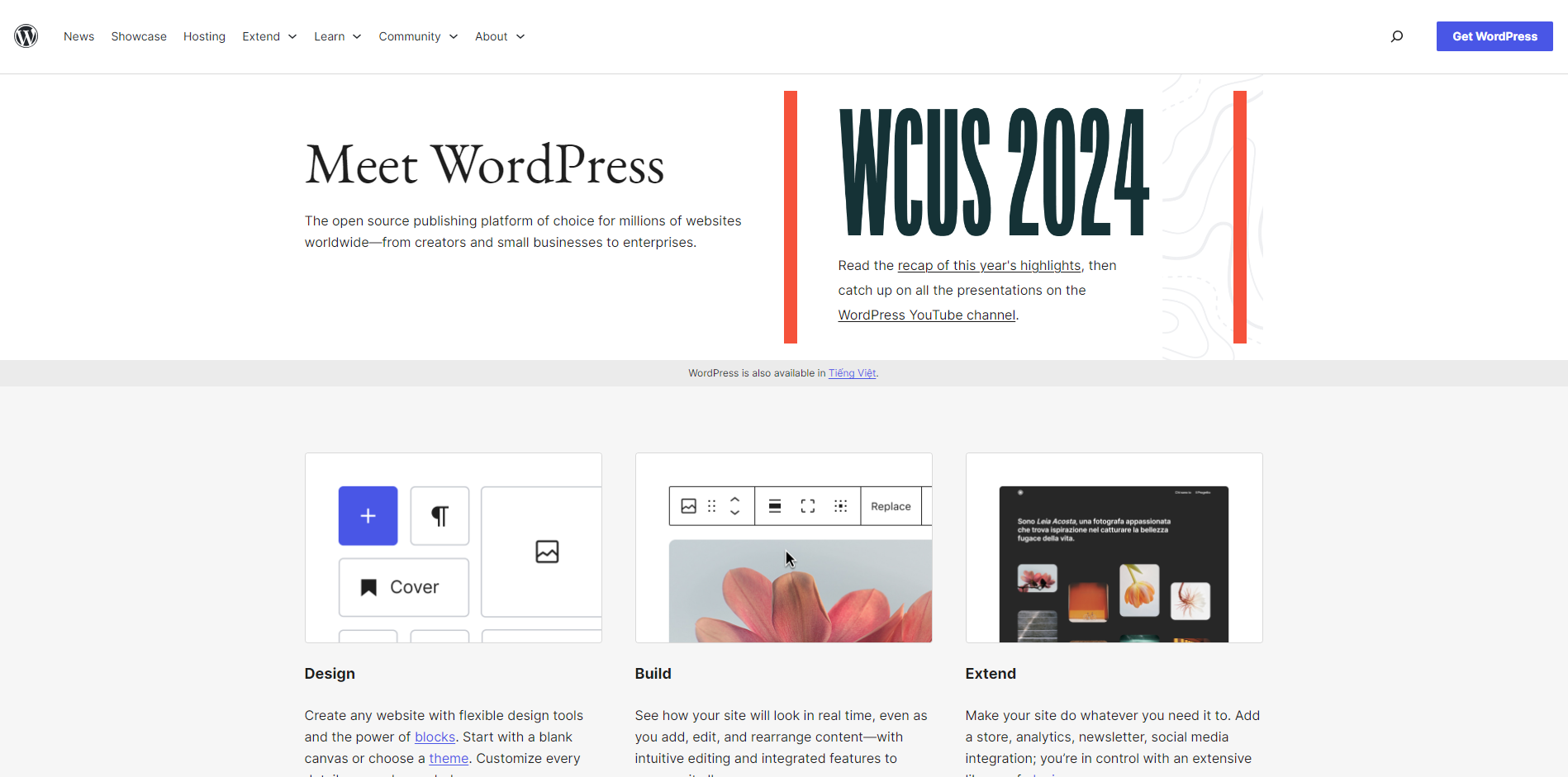Click the Extend section heading below preview
This screenshot has width=1568, height=777.
[x=991, y=674]
